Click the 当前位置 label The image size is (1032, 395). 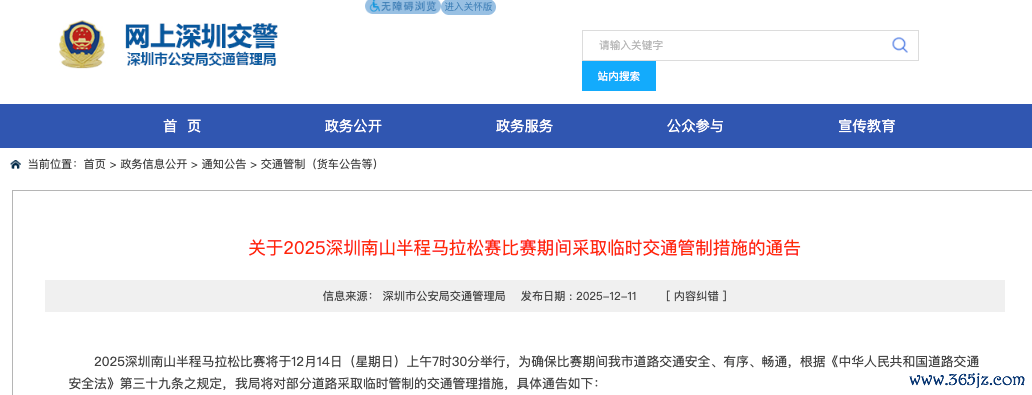pyautogui.click(x=52, y=165)
